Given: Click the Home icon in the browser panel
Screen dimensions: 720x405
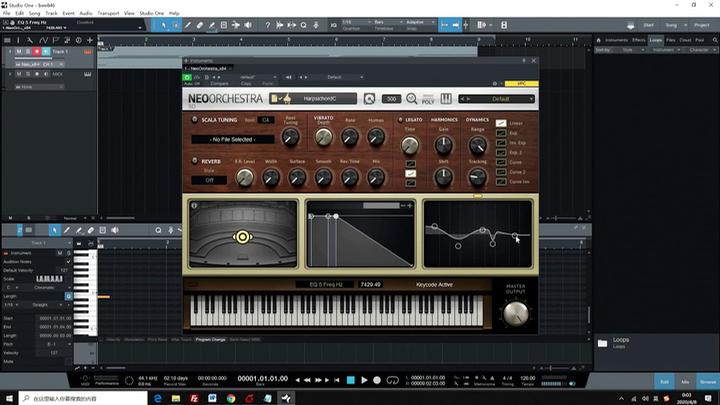Looking at the screenshot, I should (x=599, y=40).
